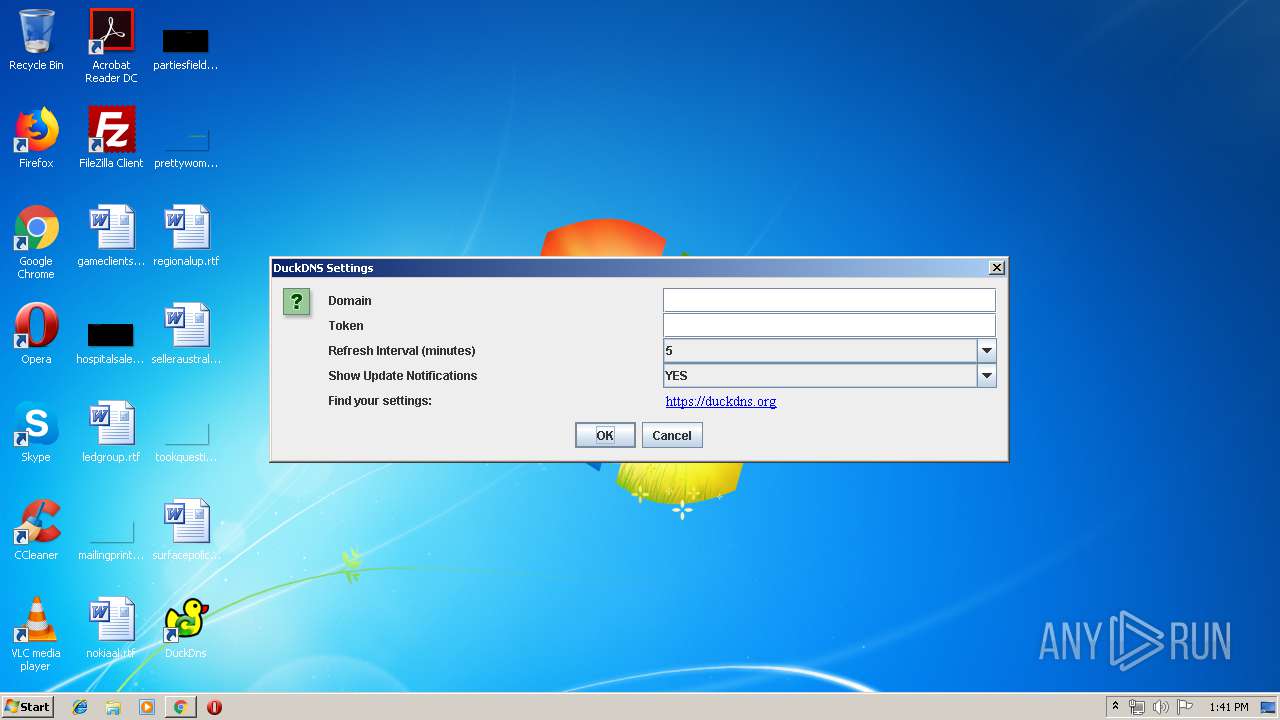1280x720 pixels.
Task: Launch CCleaner desktop shortcut
Action: [x=36, y=530]
